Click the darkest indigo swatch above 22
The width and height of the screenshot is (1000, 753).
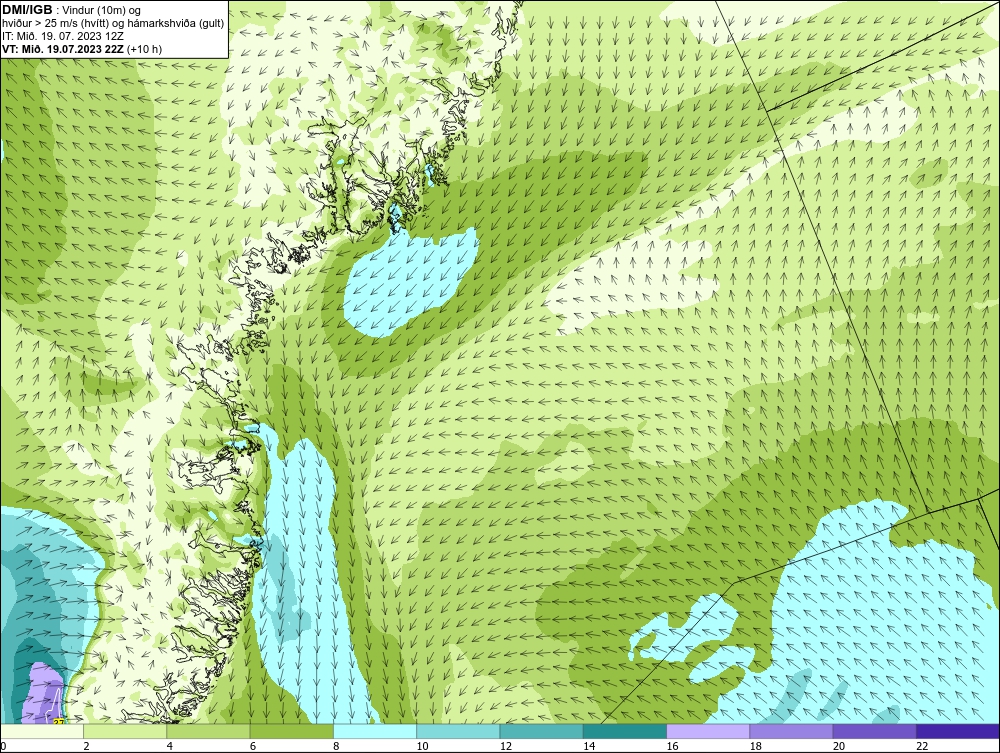tap(958, 731)
